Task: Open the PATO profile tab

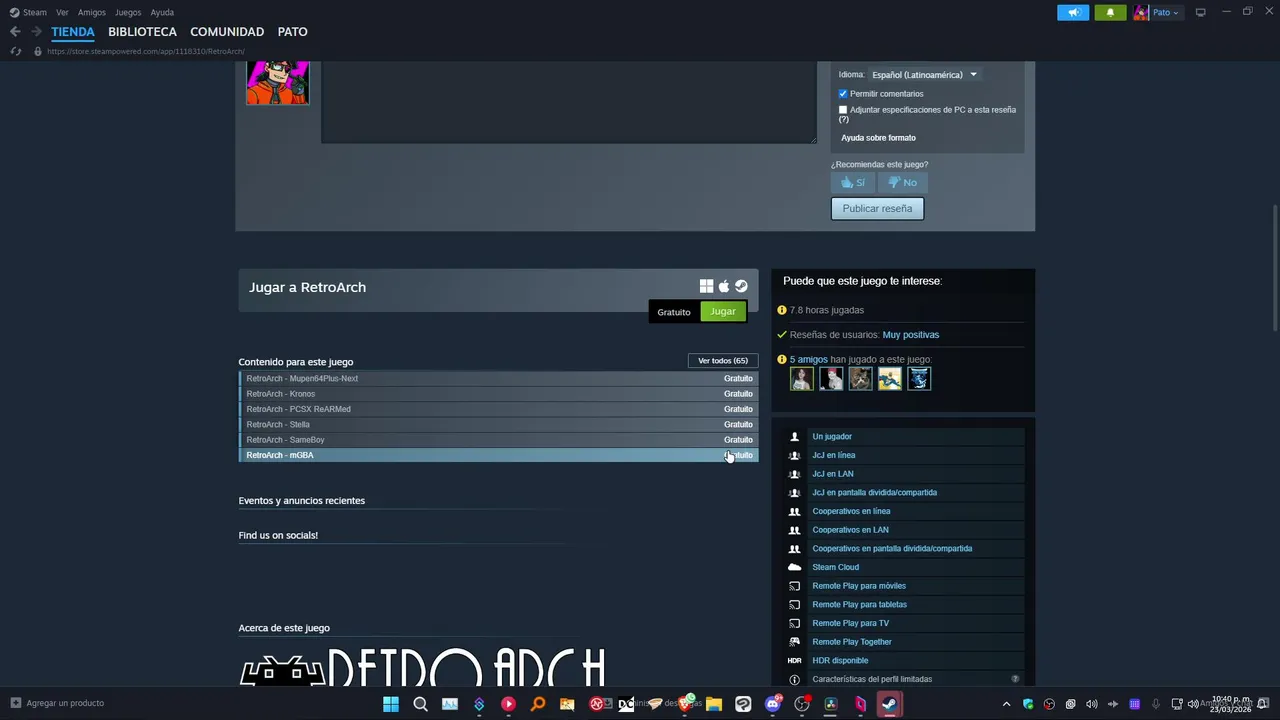Action: tap(292, 32)
